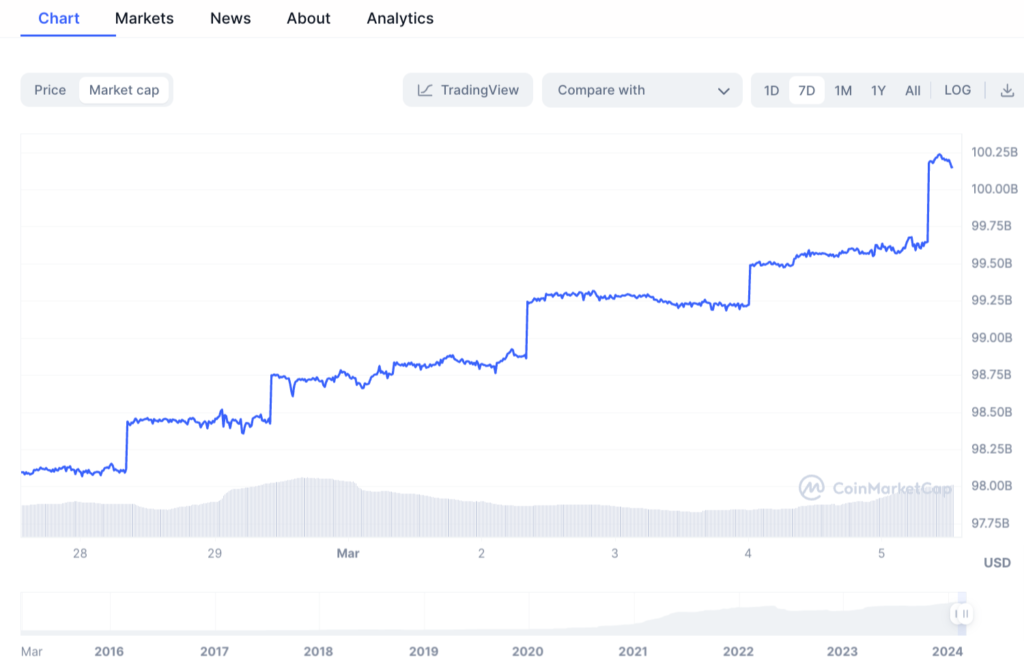Select the Chart tab
Image resolution: width=1024 pixels, height=670 pixels.
click(x=58, y=18)
